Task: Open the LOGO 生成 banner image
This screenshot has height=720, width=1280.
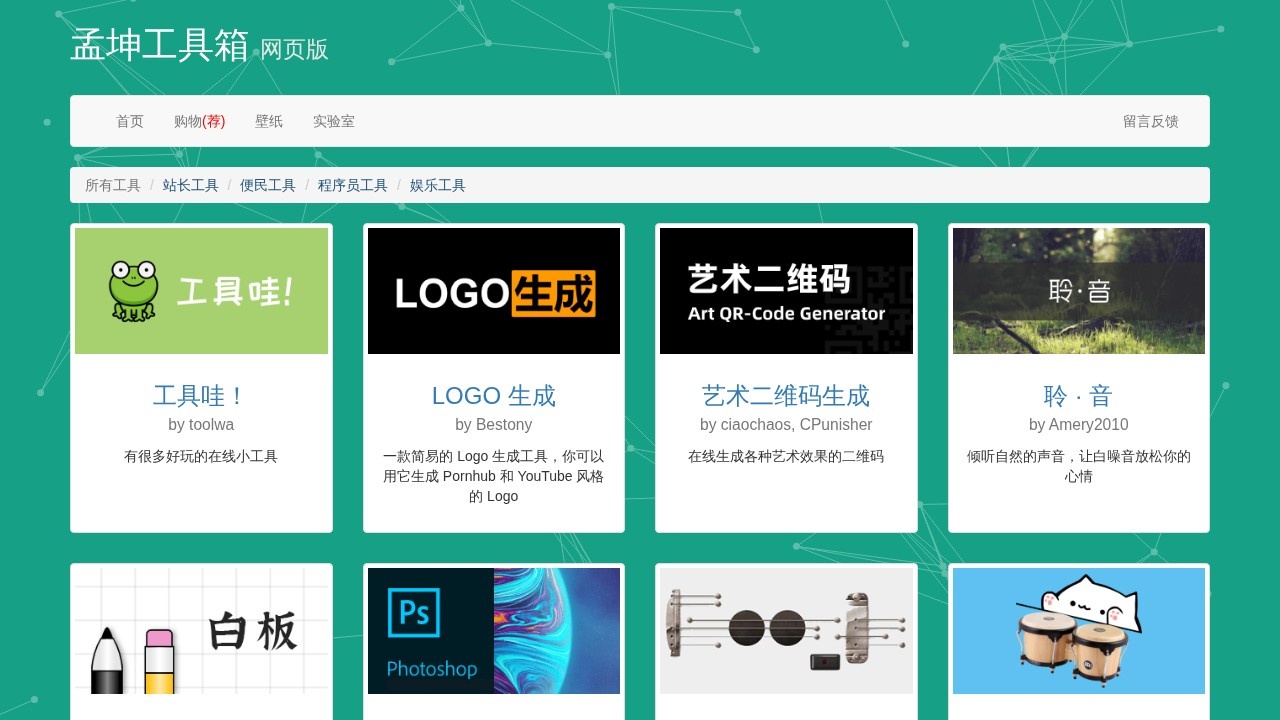Action: click(493, 291)
